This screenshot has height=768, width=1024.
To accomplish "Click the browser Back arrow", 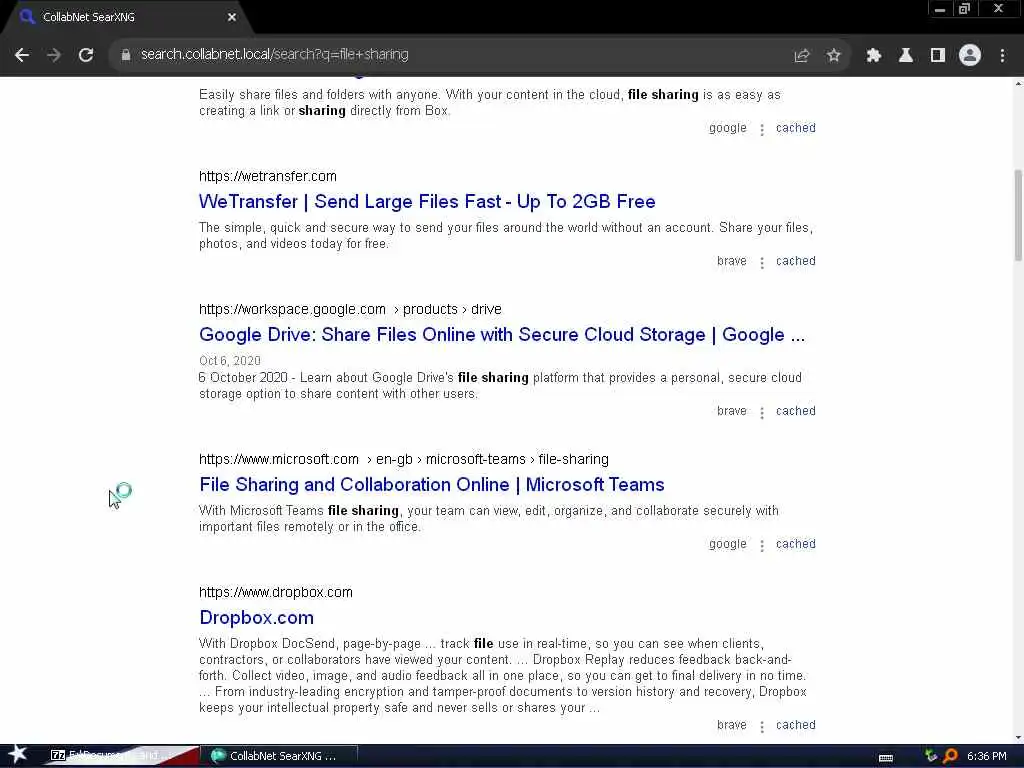I will point(22,56).
